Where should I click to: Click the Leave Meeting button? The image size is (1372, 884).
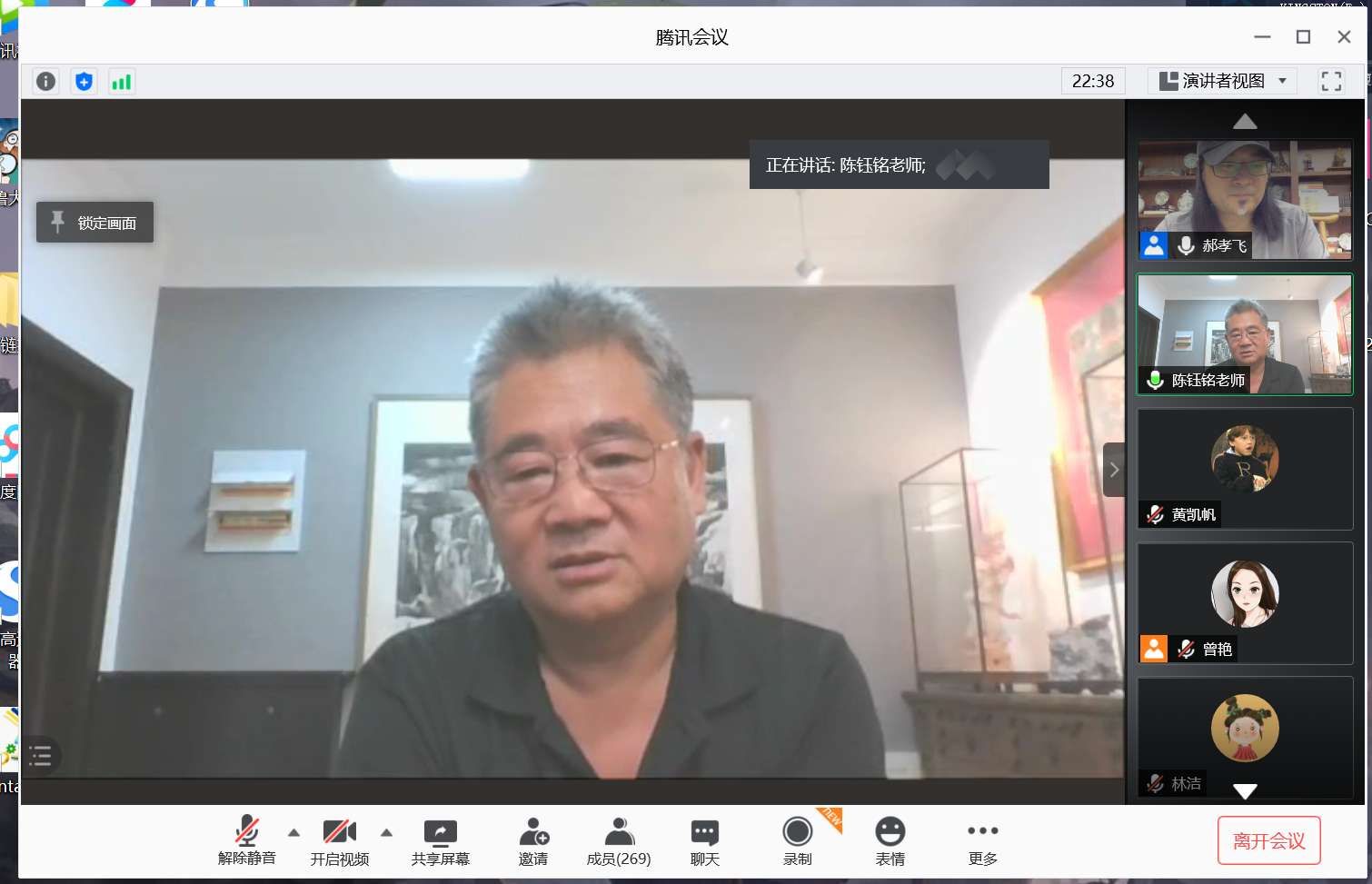pyautogui.click(x=1268, y=841)
